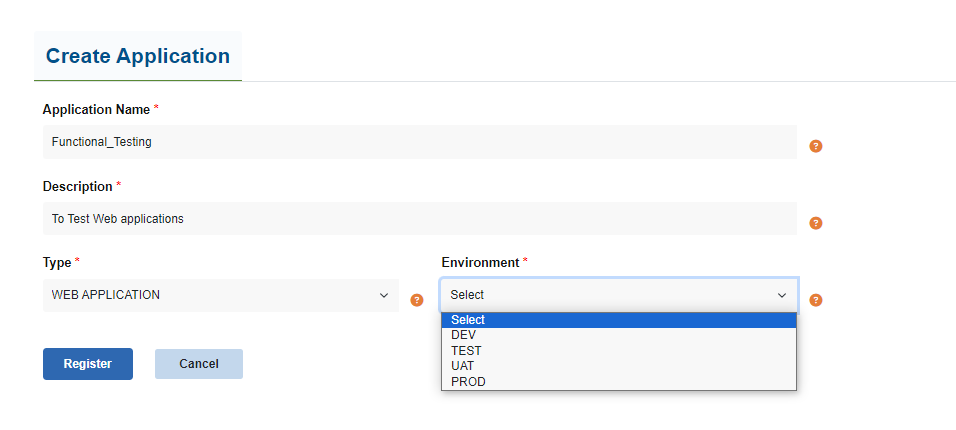
Task: Select the highlighted 'Select' placeholder option
Action: (x=468, y=320)
